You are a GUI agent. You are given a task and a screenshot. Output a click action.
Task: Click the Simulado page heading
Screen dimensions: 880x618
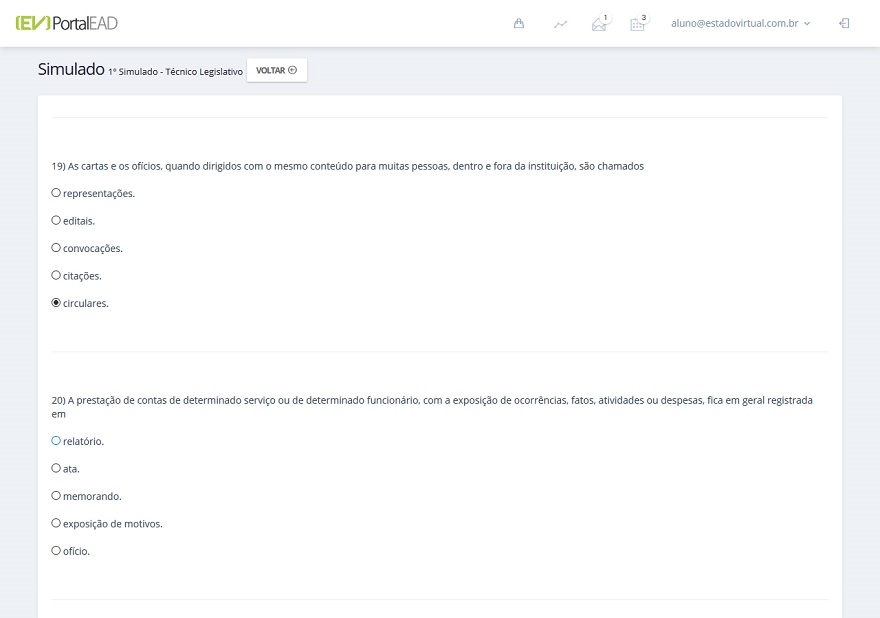coord(71,69)
